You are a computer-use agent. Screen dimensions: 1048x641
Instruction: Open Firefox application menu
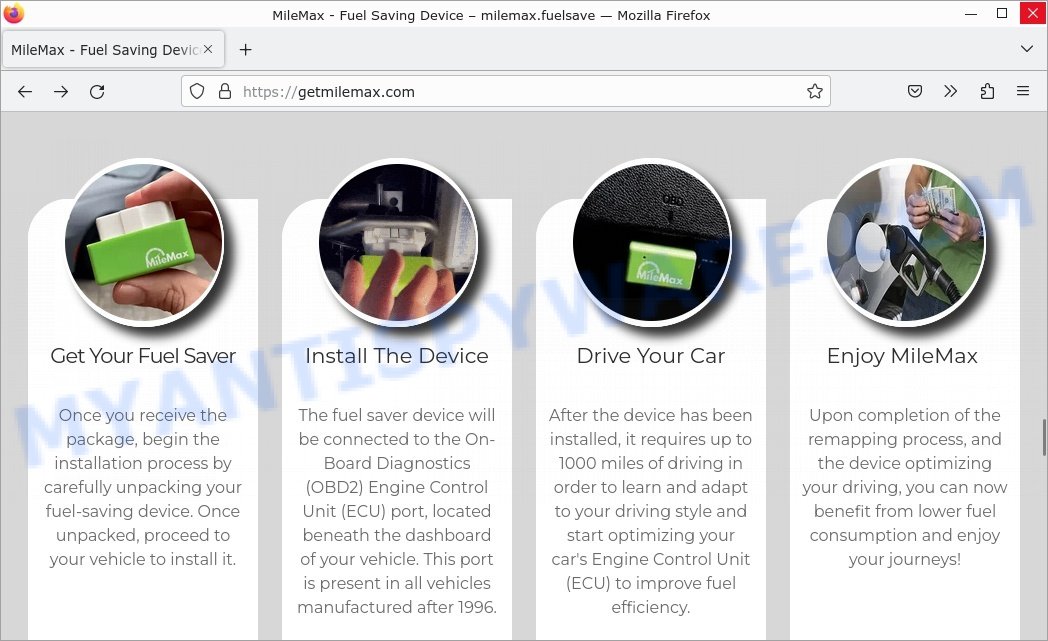pyautogui.click(x=1023, y=92)
